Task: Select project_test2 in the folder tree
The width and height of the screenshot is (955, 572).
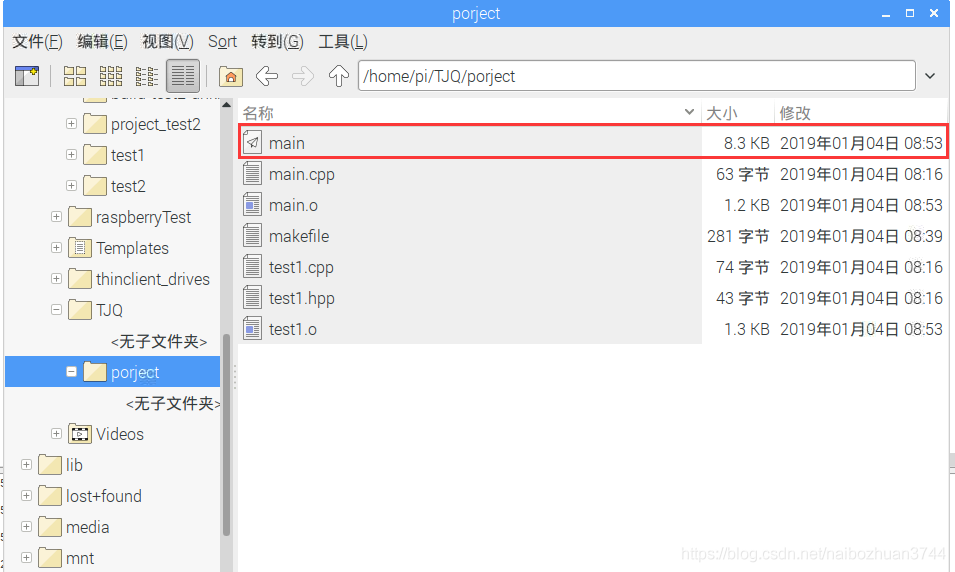Action: click(155, 124)
